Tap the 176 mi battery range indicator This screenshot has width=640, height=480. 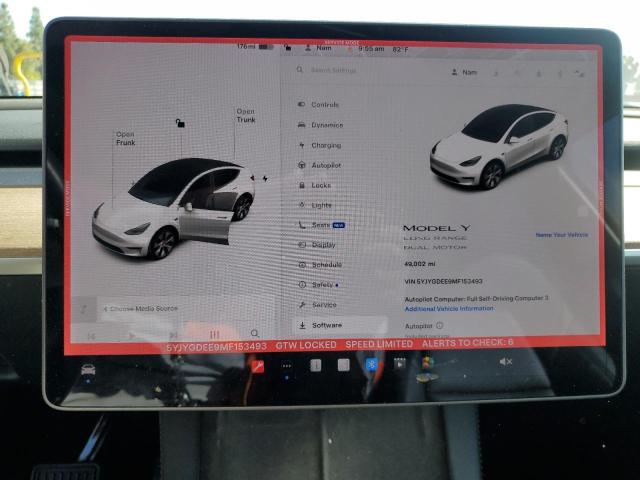[255, 47]
